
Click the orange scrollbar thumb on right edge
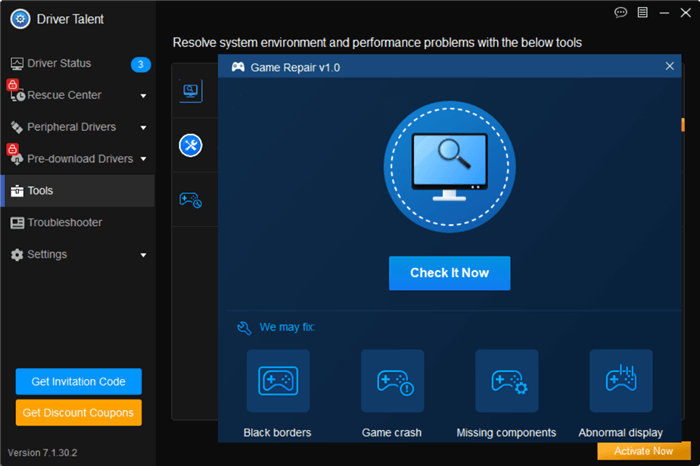[x=683, y=125]
